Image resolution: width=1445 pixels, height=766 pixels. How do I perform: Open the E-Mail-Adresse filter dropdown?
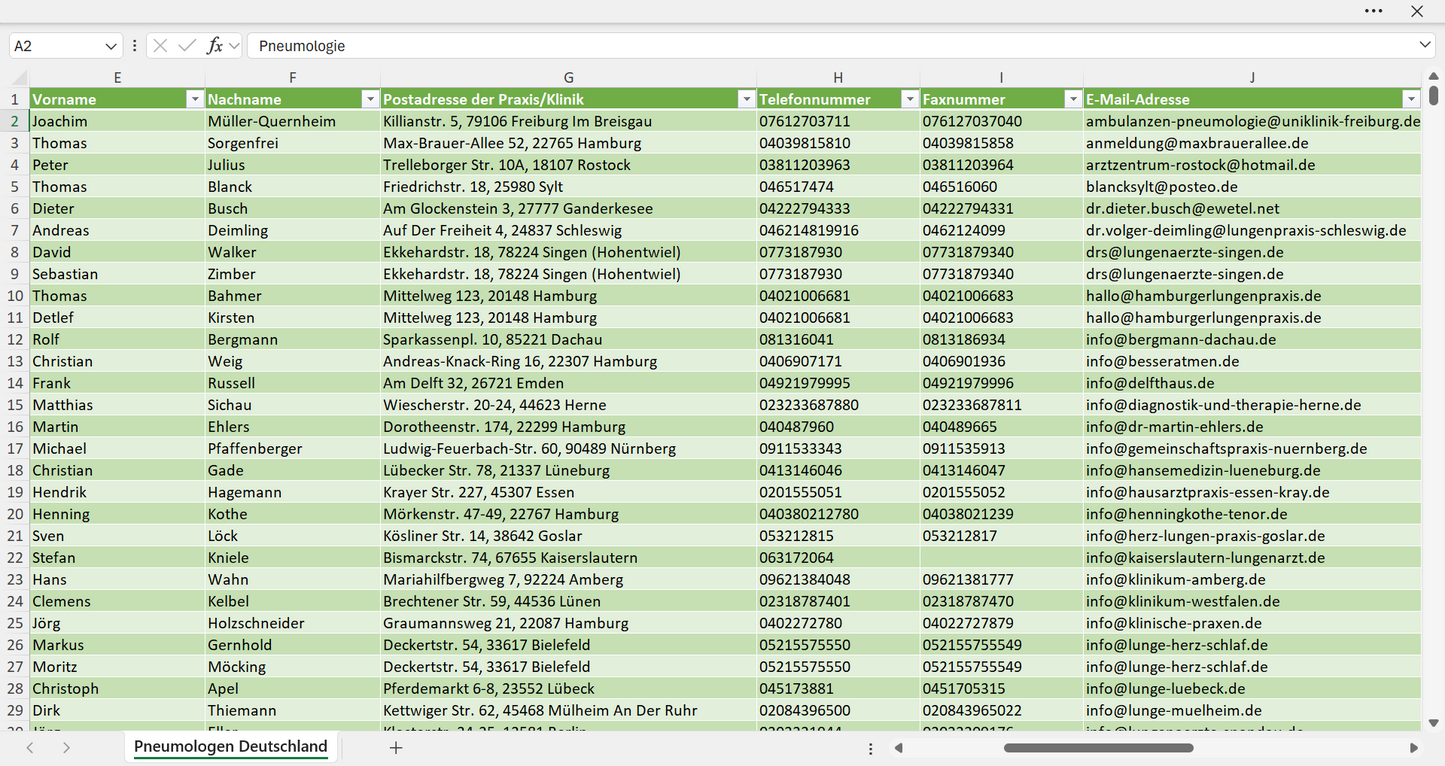coord(1411,99)
